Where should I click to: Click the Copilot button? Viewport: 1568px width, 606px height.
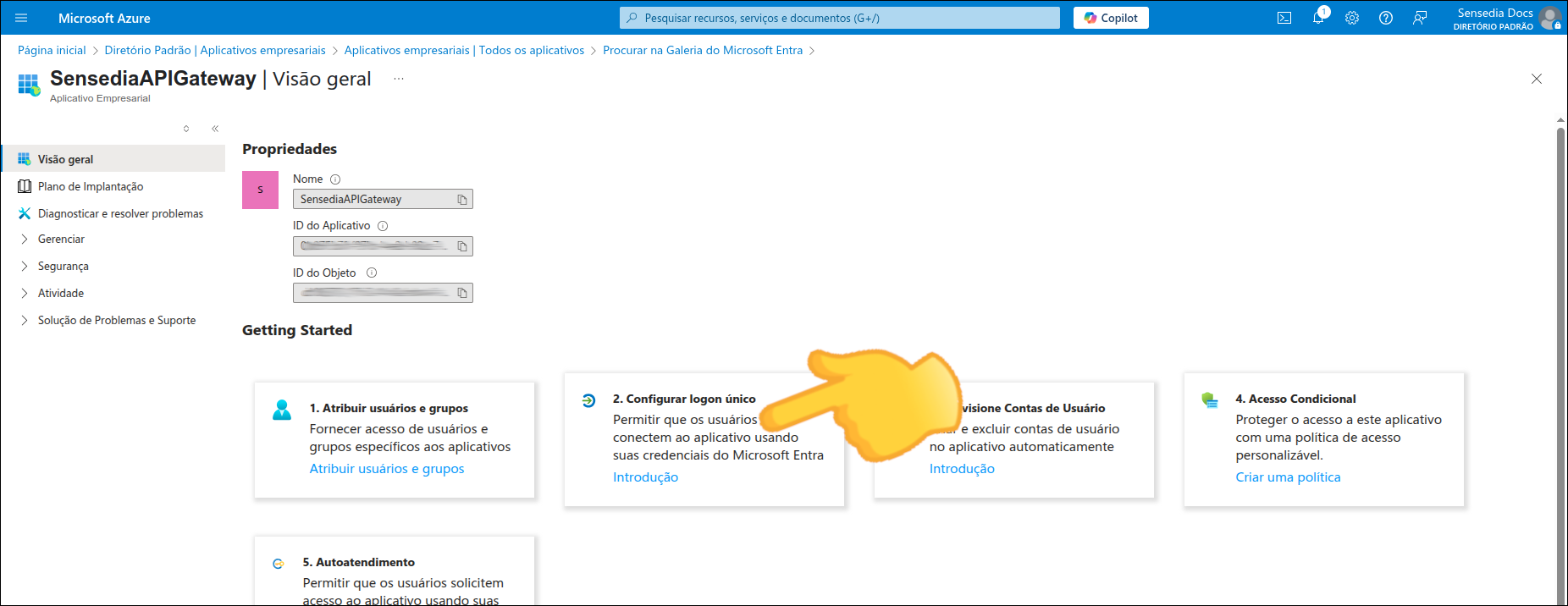(1111, 18)
